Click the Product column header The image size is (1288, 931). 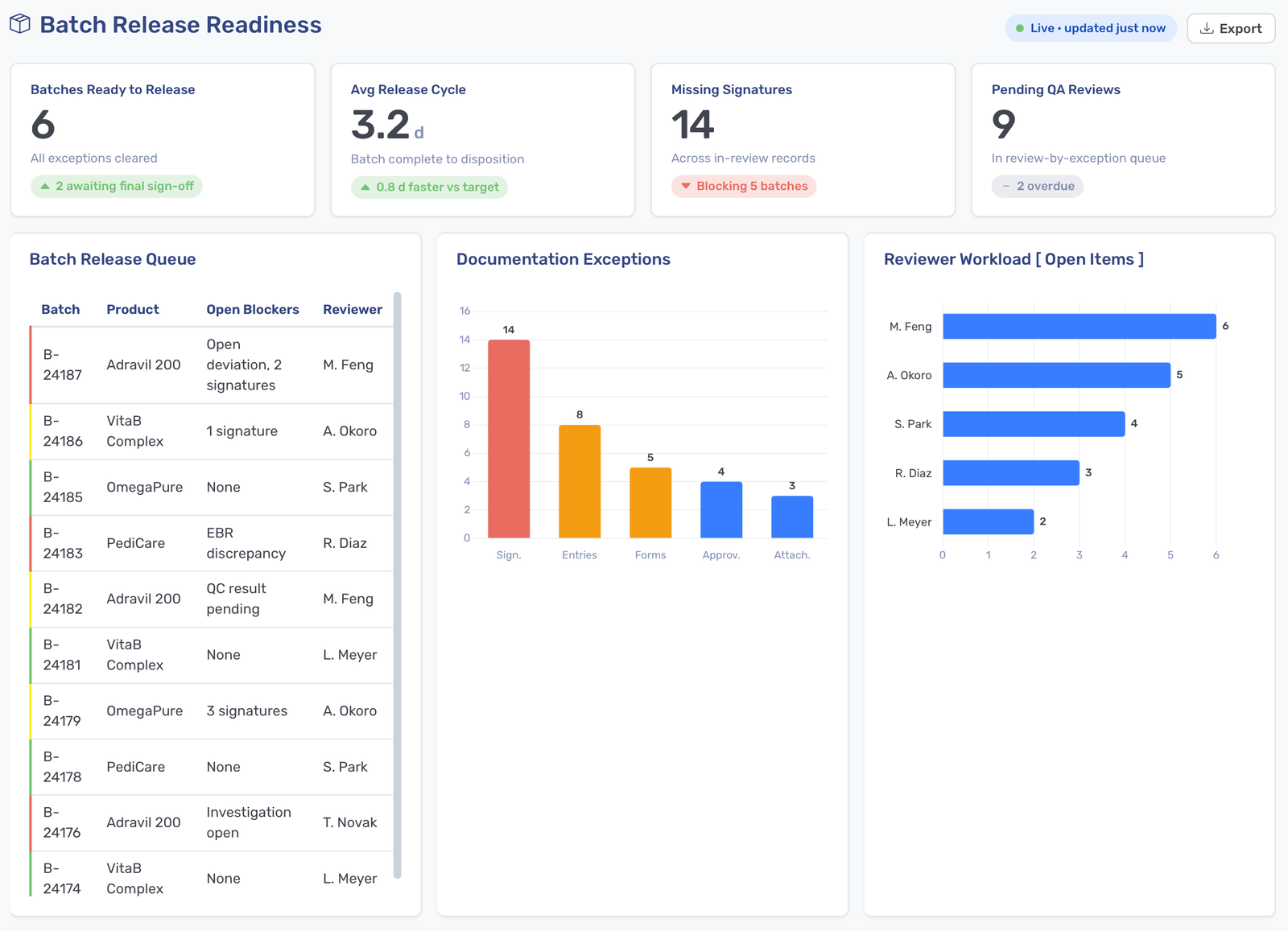tap(133, 309)
